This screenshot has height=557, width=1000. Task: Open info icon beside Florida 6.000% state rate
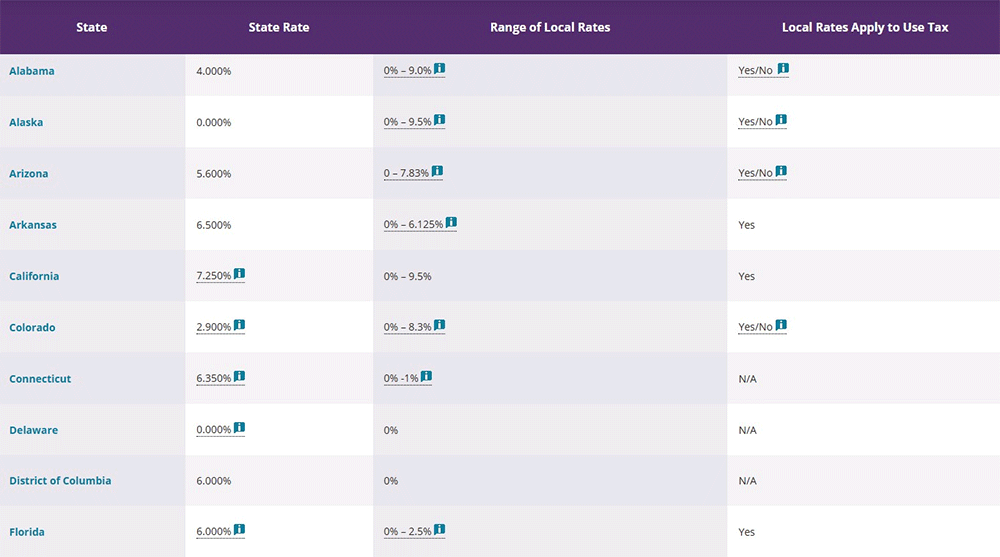click(x=239, y=530)
